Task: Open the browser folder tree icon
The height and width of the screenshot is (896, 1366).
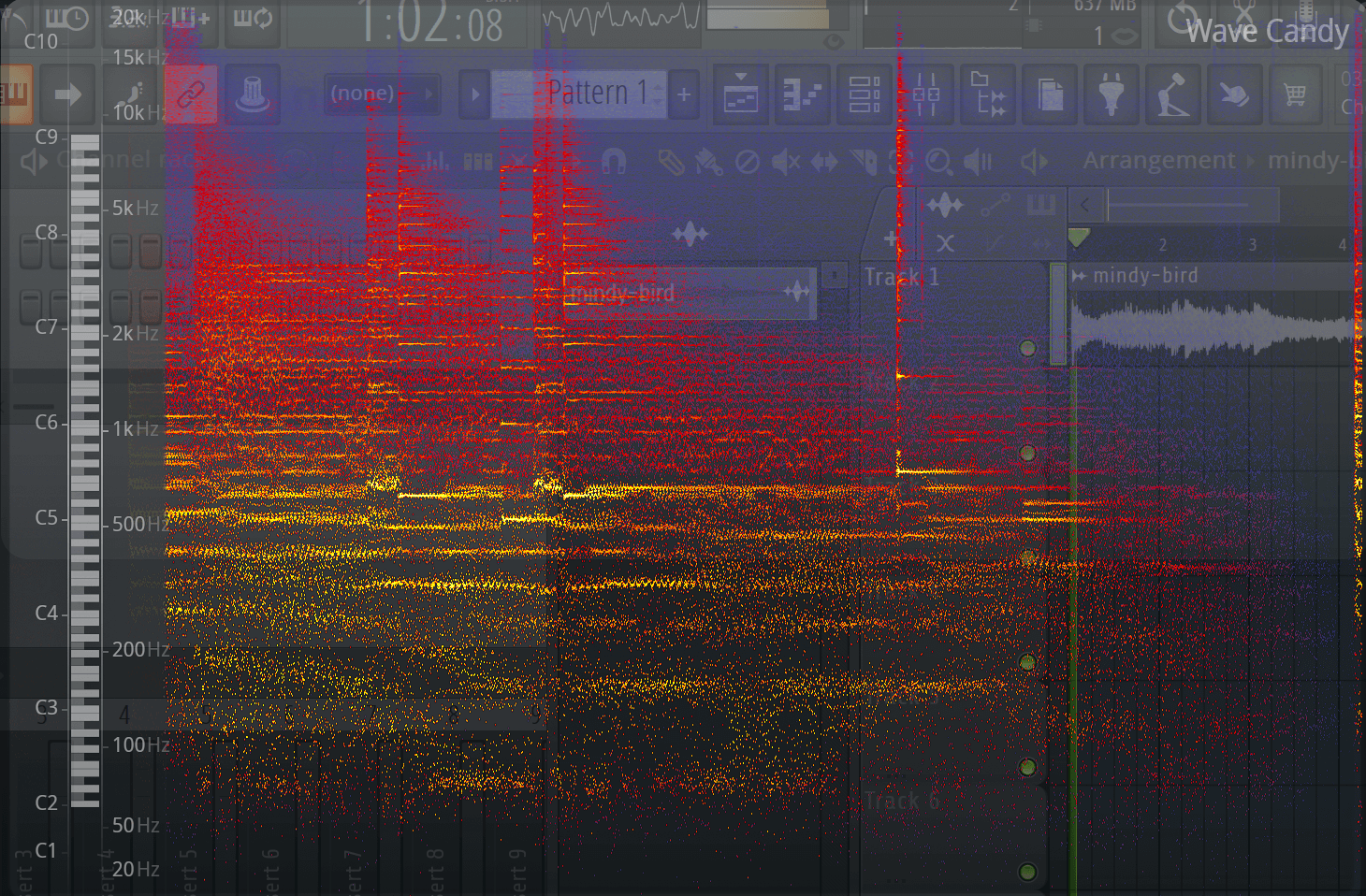Action: (x=987, y=94)
